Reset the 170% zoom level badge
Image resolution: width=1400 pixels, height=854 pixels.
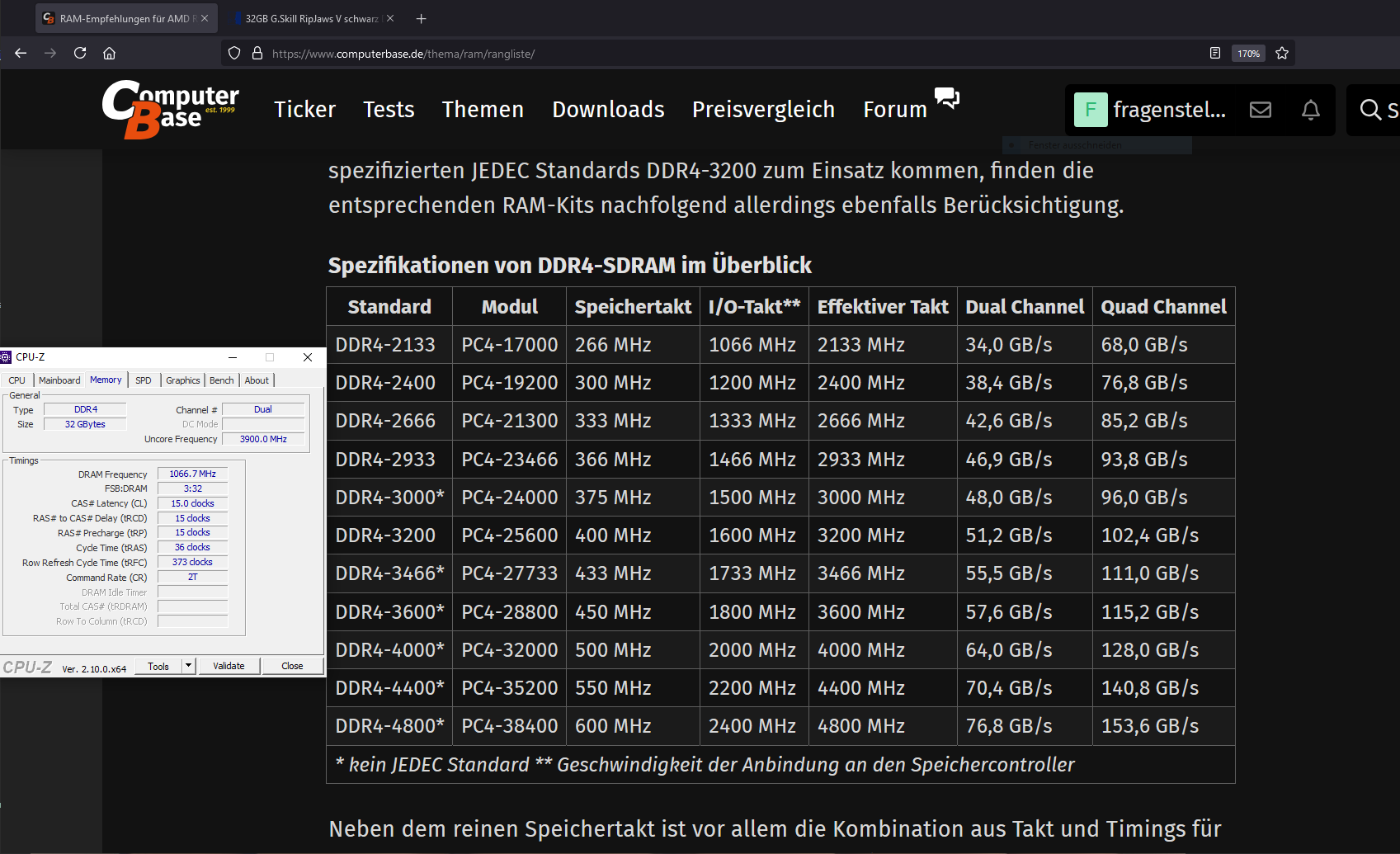tap(1248, 54)
